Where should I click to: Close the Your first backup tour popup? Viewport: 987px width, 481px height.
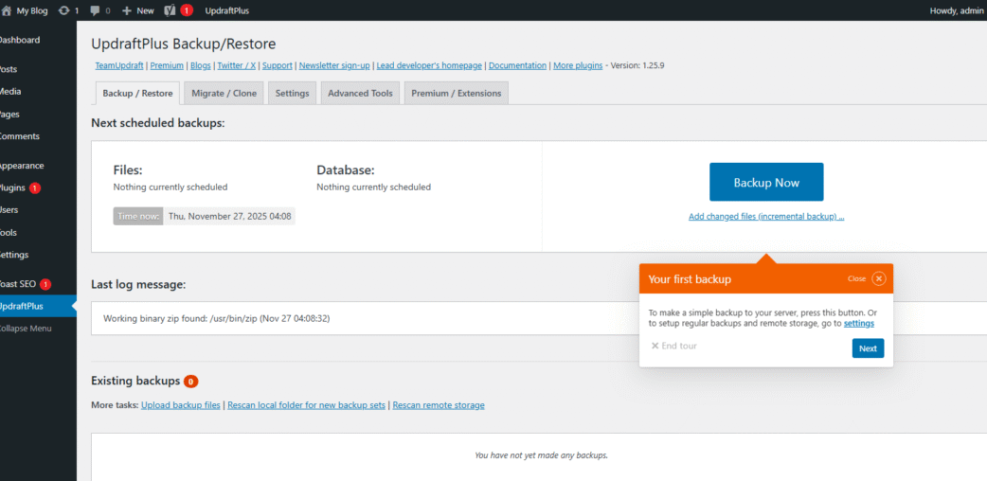pyautogui.click(x=879, y=278)
